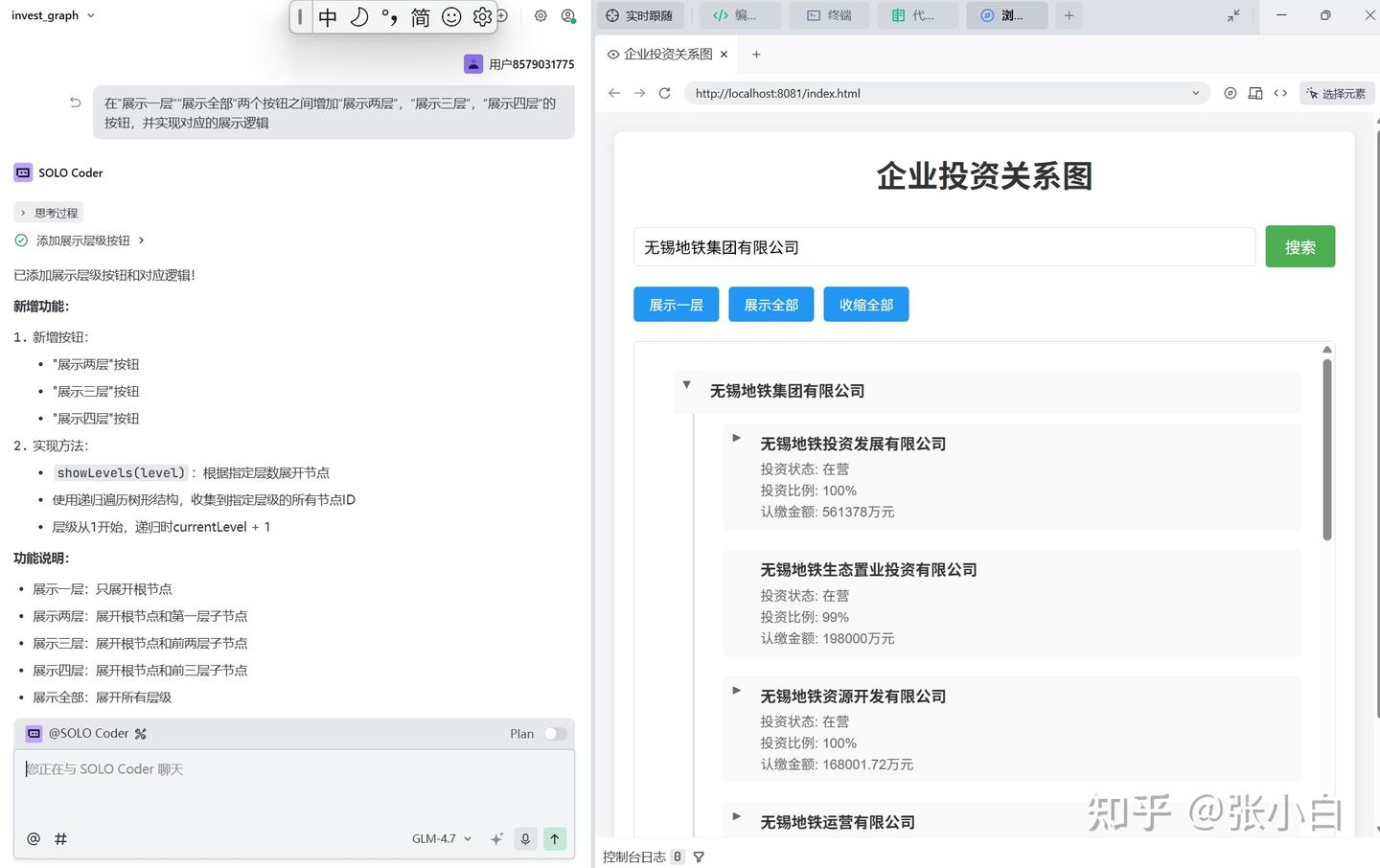Click the 收缩全部 button
This screenshot has width=1380, height=868.
[x=865, y=305]
